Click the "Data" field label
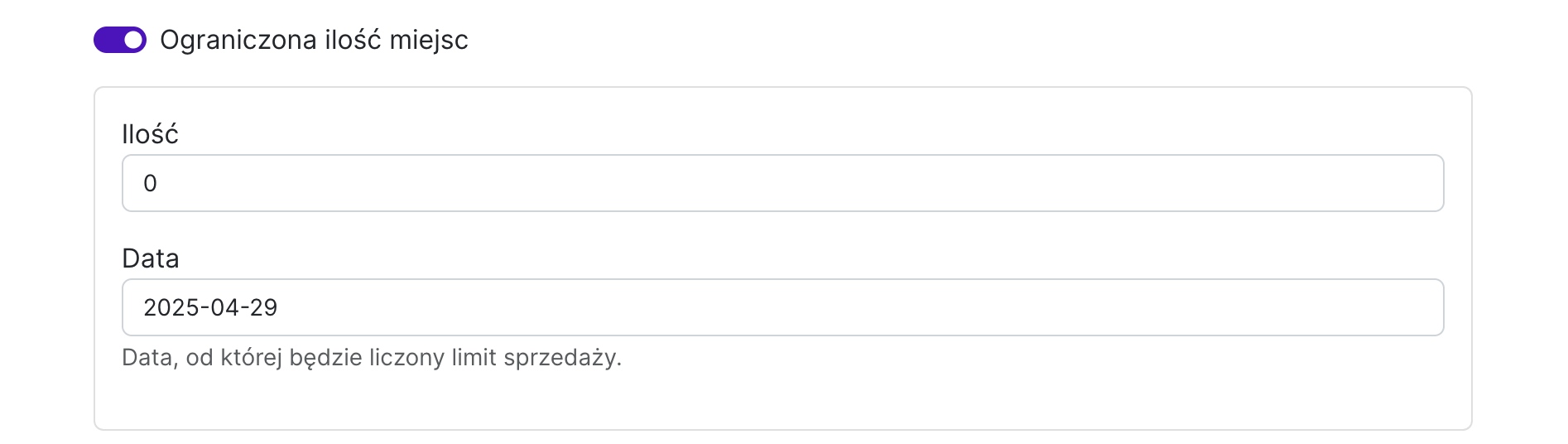The image size is (1568, 444). [150, 258]
